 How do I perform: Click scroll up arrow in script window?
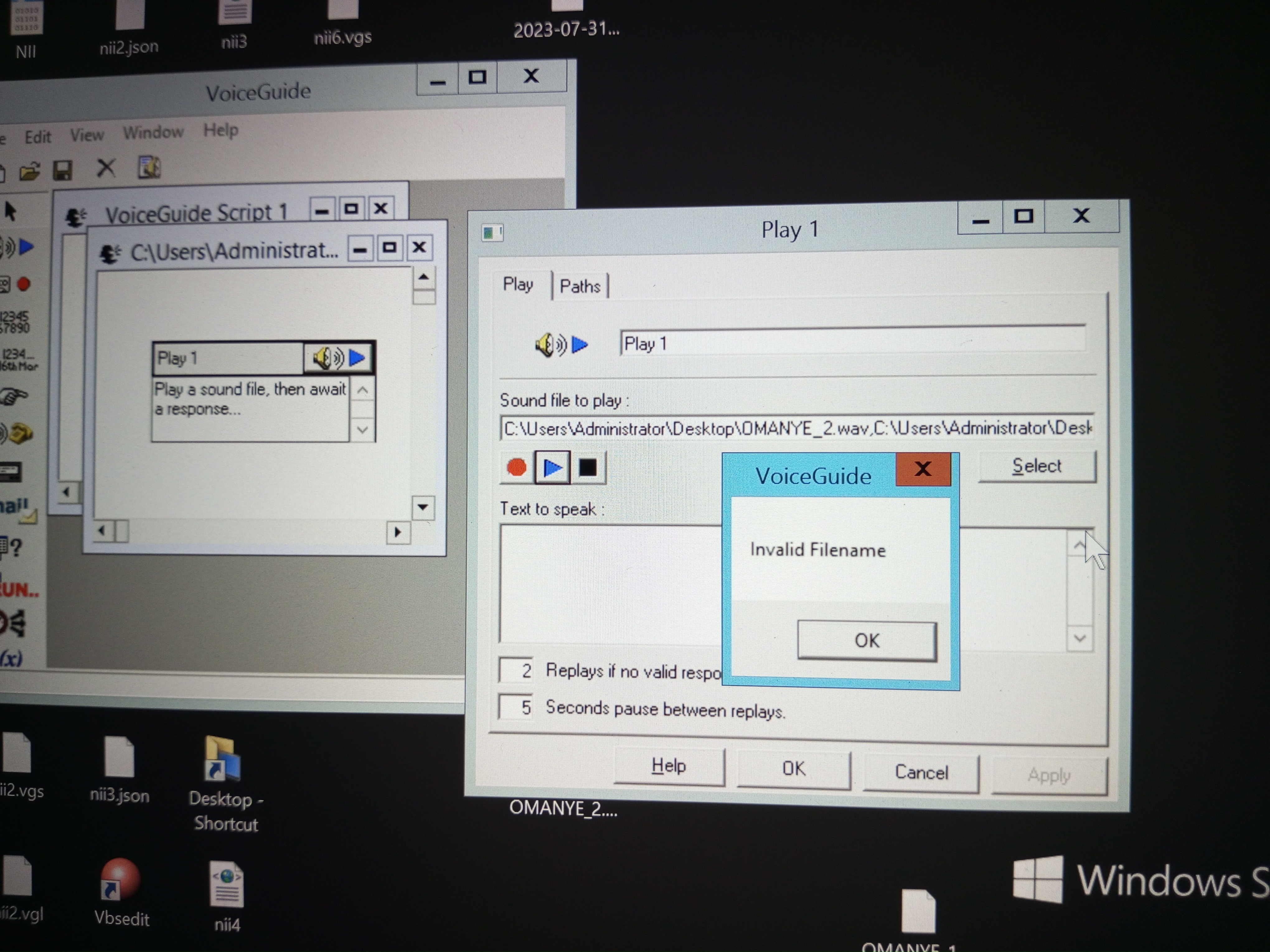click(x=424, y=277)
